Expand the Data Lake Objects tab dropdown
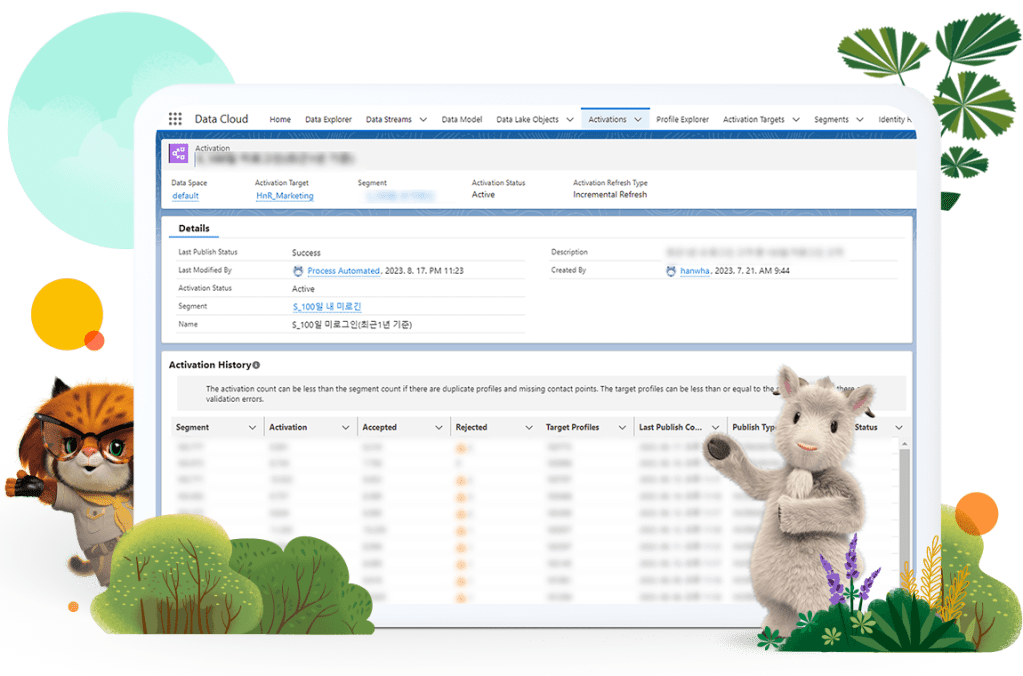 570,120
